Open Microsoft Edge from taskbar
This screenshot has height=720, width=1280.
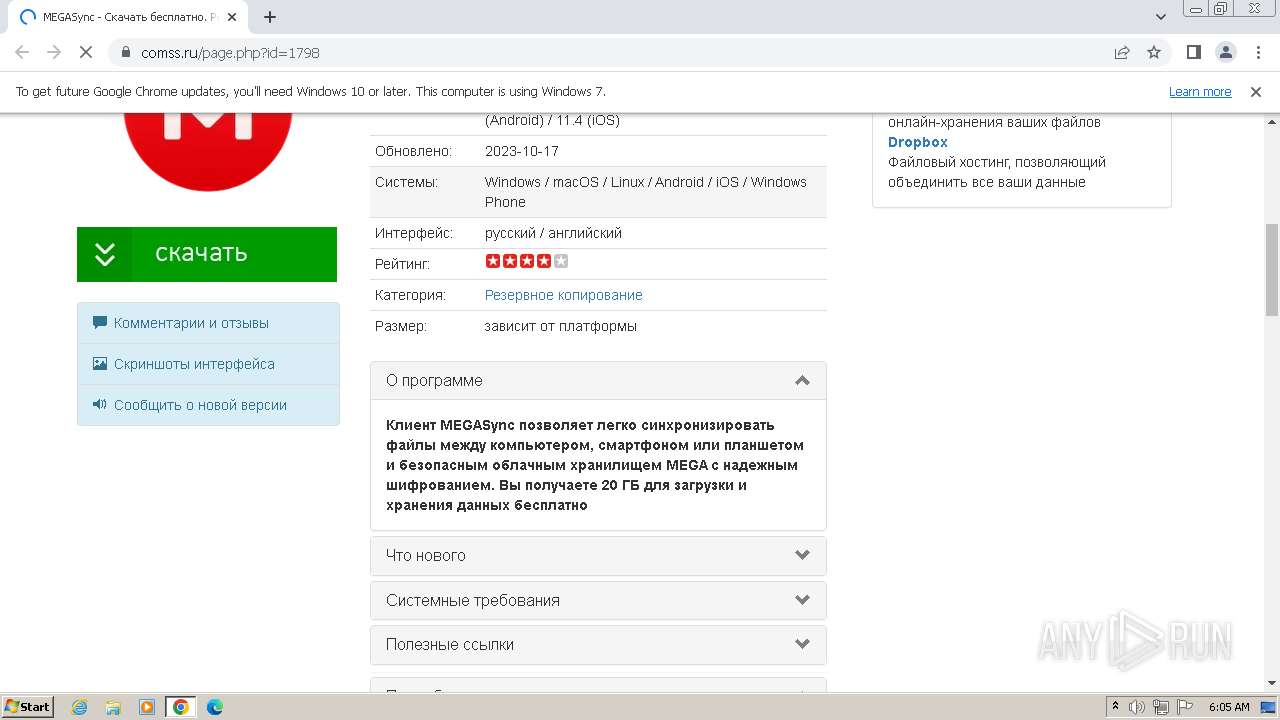(215, 707)
